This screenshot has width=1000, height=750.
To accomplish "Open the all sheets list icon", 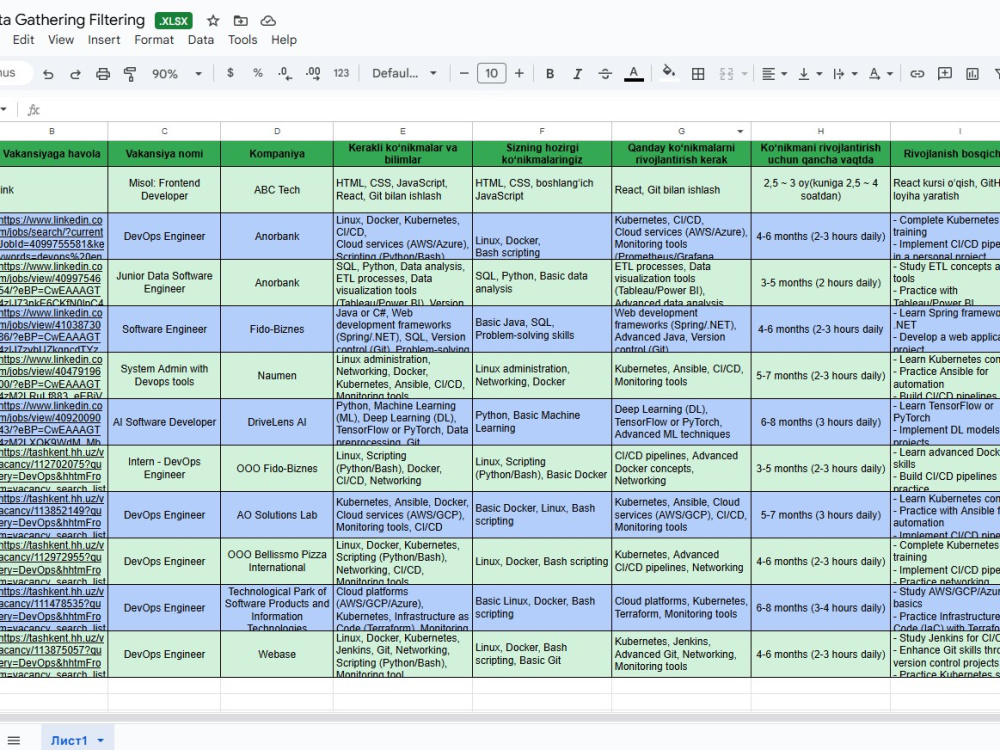I will (14, 740).
